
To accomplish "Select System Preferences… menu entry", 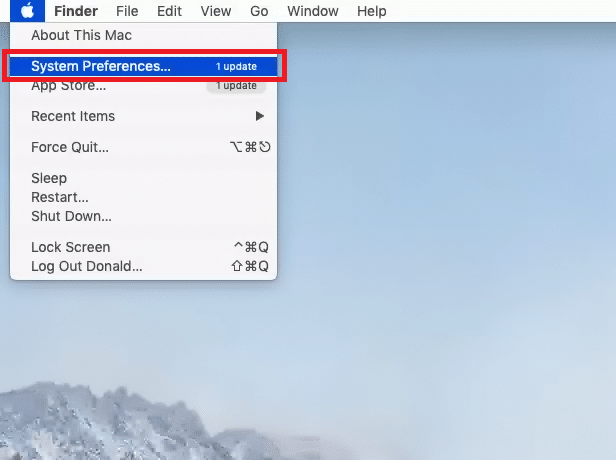I will [x=143, y=66].
